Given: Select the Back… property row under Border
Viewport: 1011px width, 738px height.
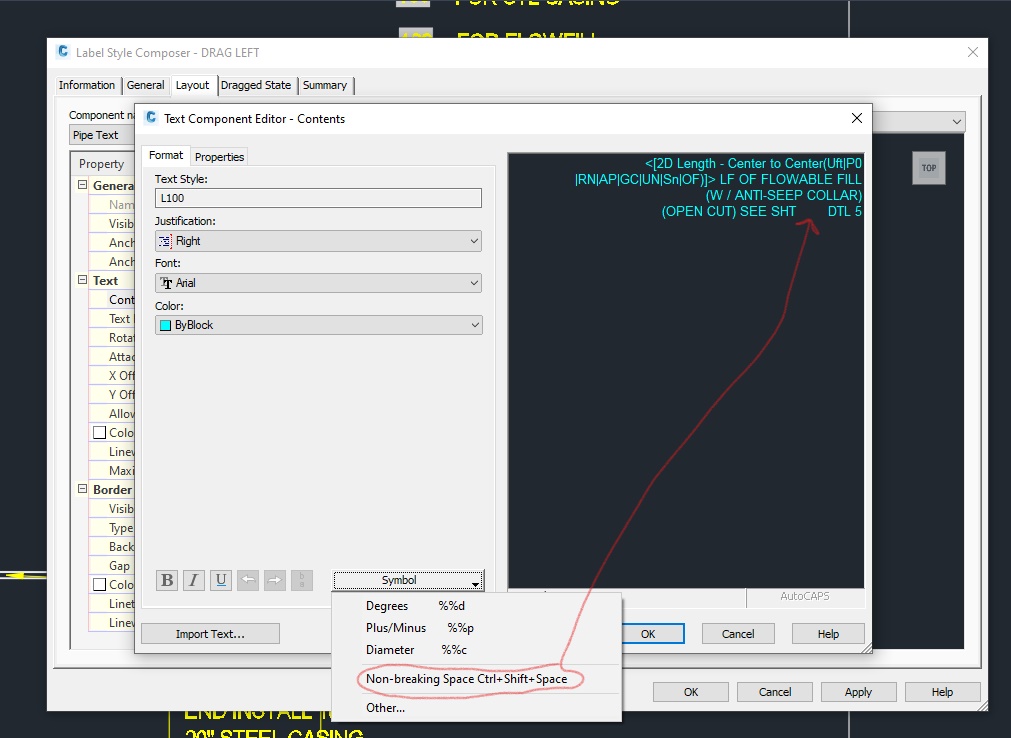Looking at the screenshot, I should [112, 547].
